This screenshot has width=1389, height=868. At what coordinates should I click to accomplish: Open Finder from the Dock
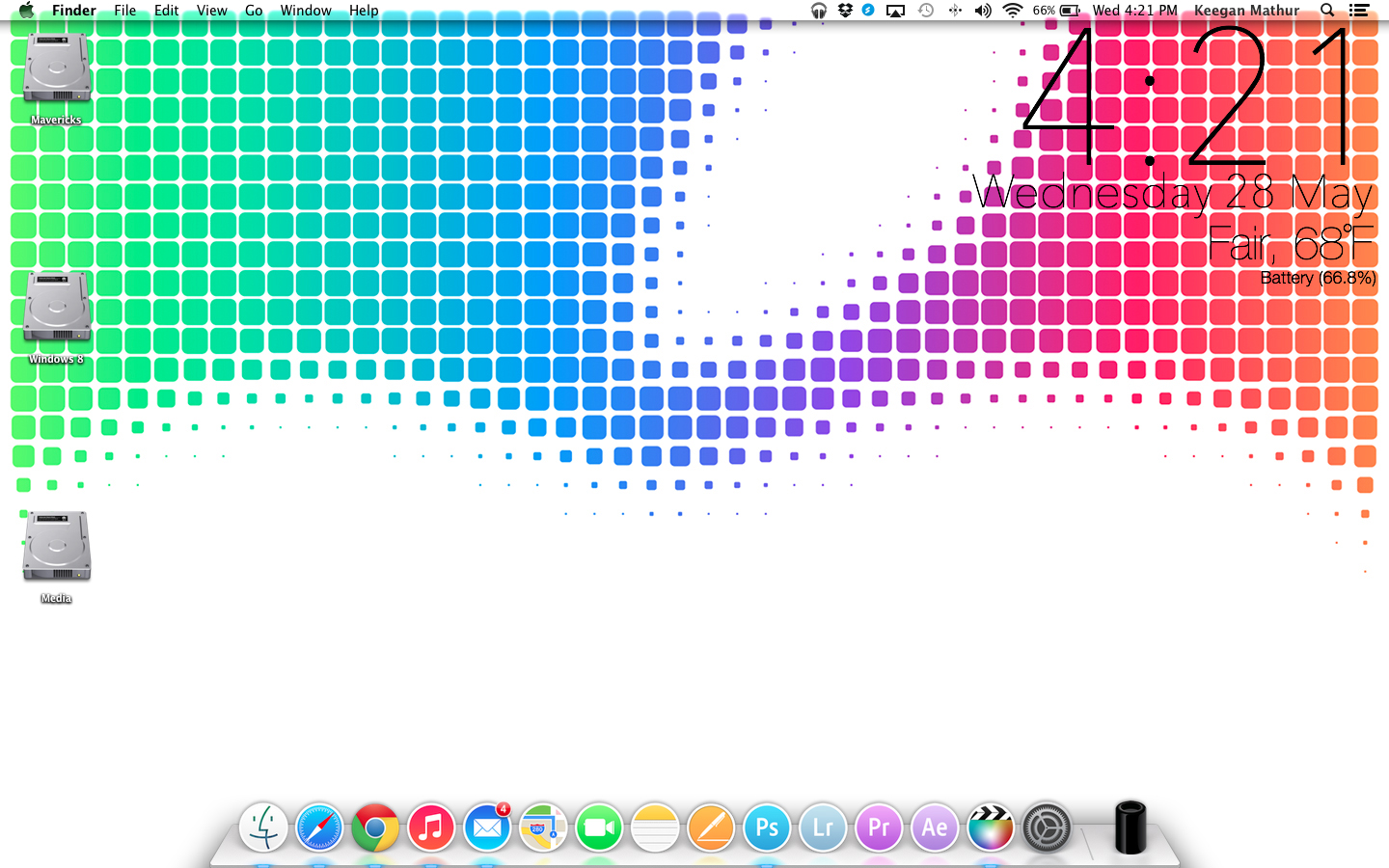pyautogui.click(x=262, y=827)
